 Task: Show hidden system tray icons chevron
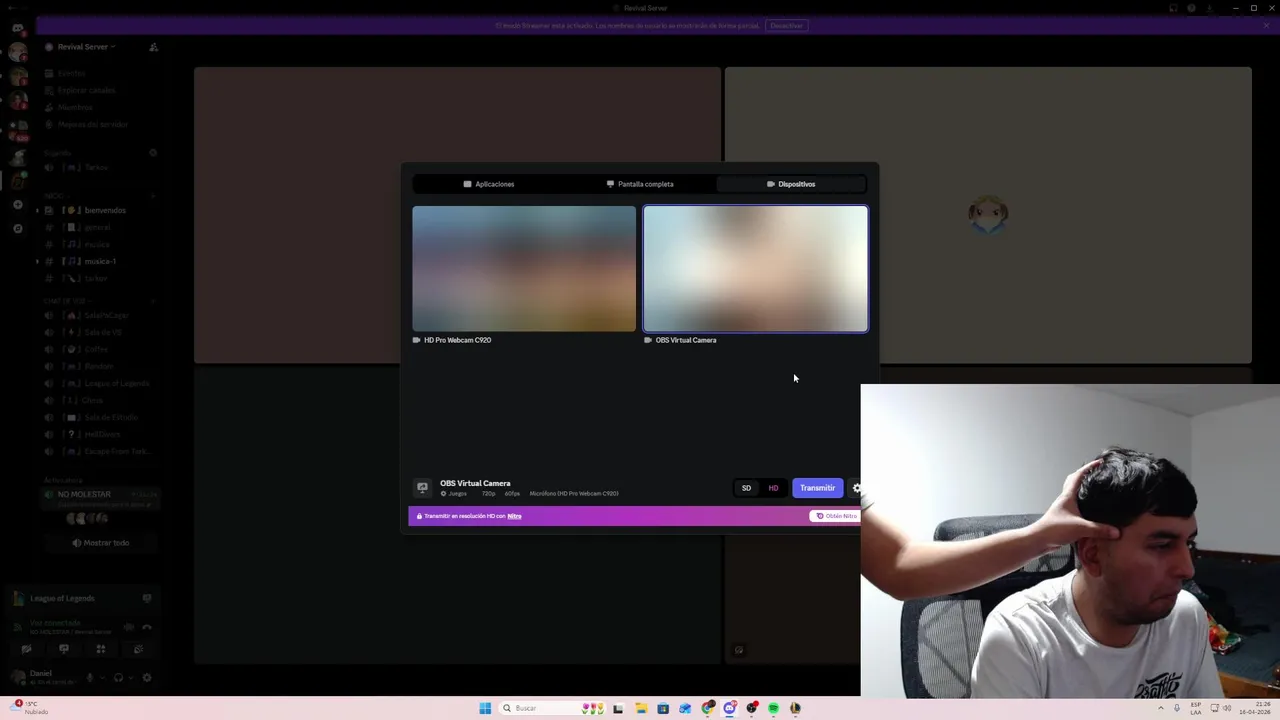(x=1161, y=708)
